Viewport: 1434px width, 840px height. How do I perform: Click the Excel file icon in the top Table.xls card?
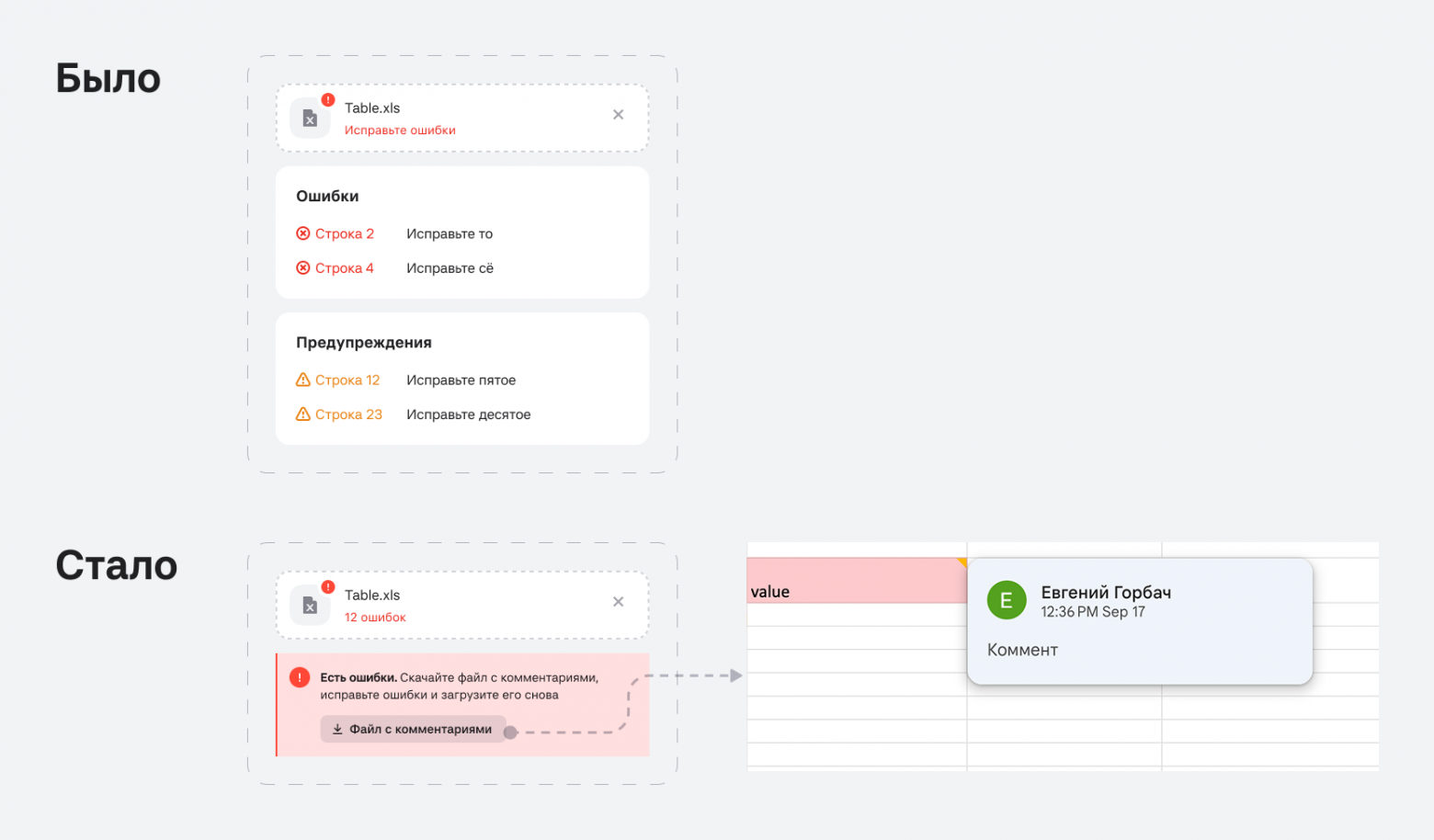point(310,119)
